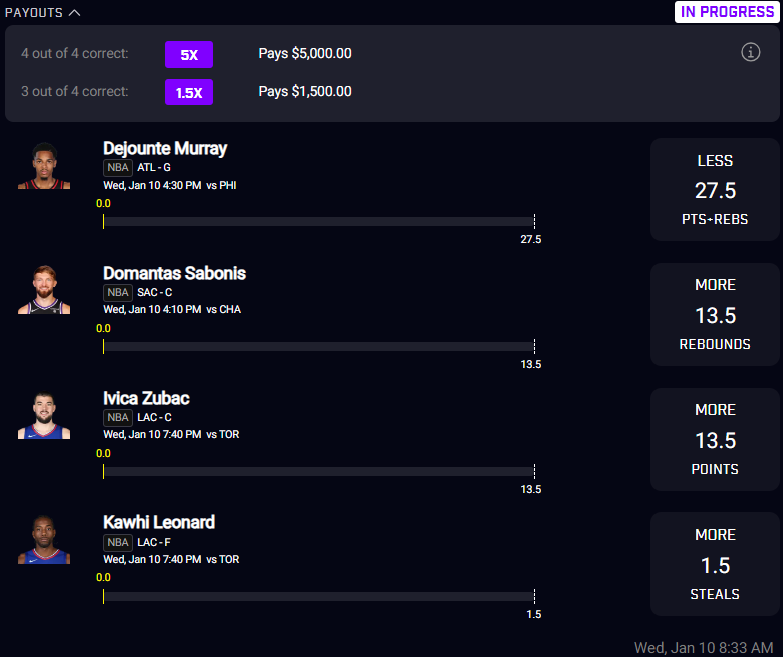This screenshot has height=657, width=783.
Task: Click the 27.5 target label under Murray's bar
Action: tap(530, 239)
